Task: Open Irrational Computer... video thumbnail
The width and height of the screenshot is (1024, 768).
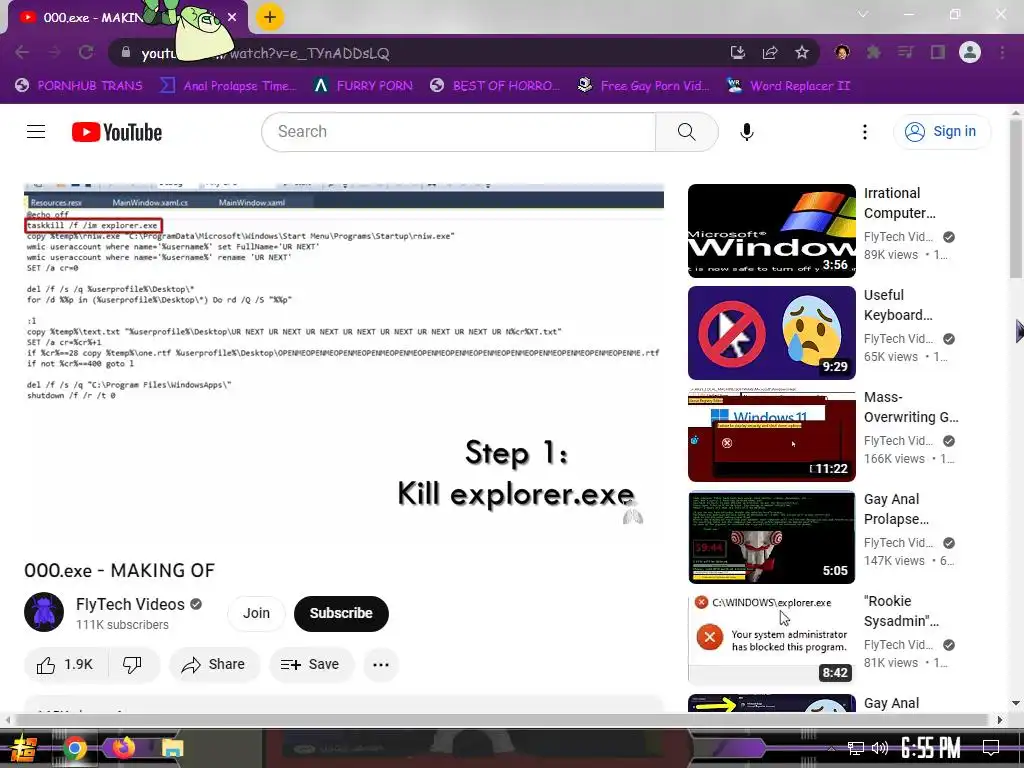Action: click(771, 231)
